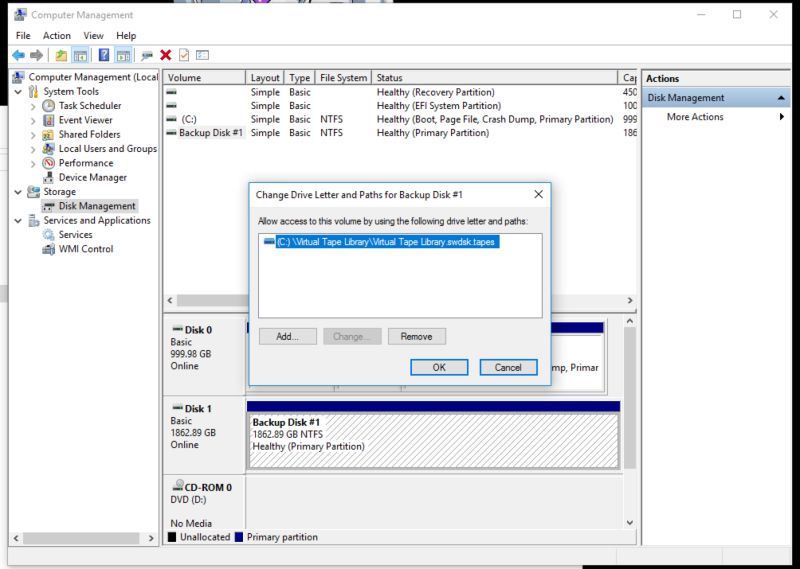Click the Services and Applications icon
Viewport: 800px width, 569px height.
click(x=33, y=220)
